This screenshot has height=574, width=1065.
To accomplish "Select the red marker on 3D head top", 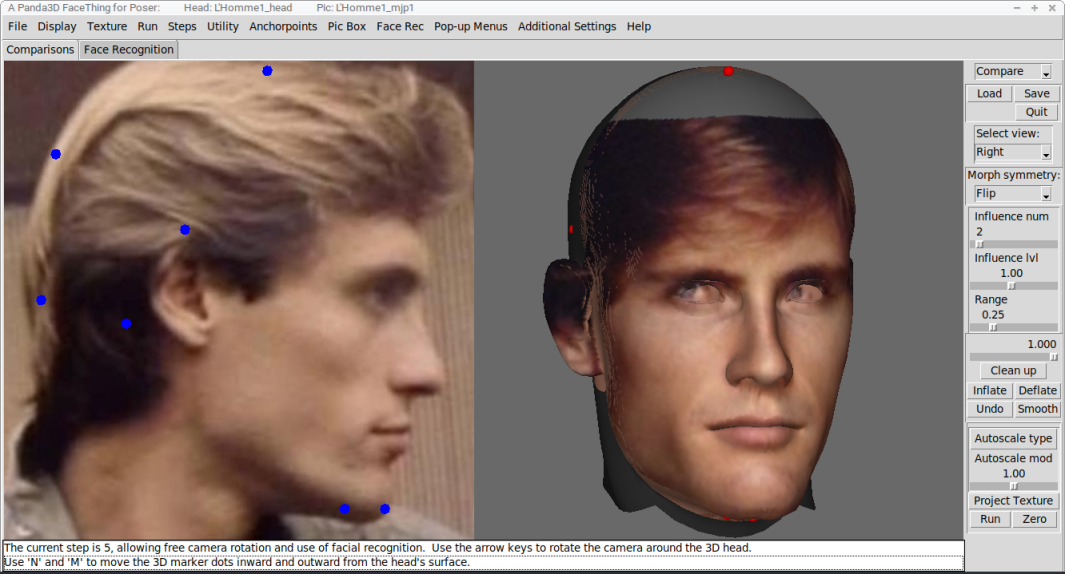I will point(728,71).
